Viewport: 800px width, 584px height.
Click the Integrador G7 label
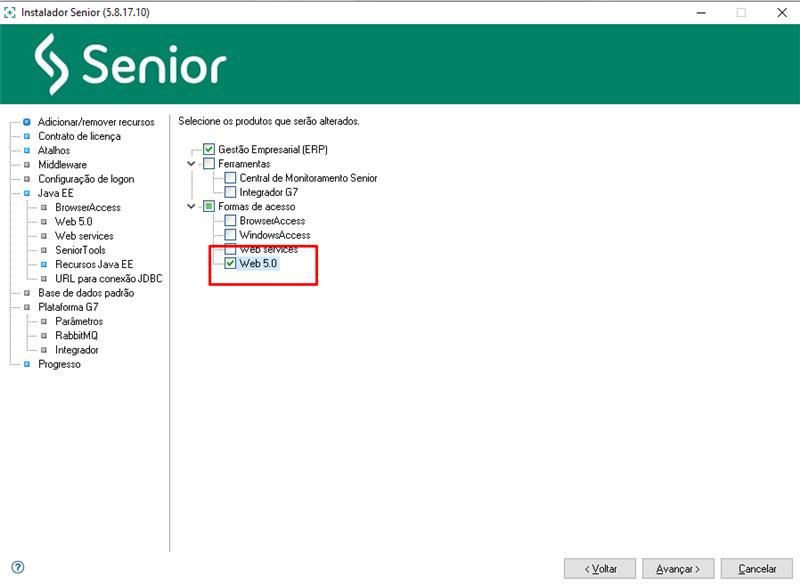coord(269,192)
